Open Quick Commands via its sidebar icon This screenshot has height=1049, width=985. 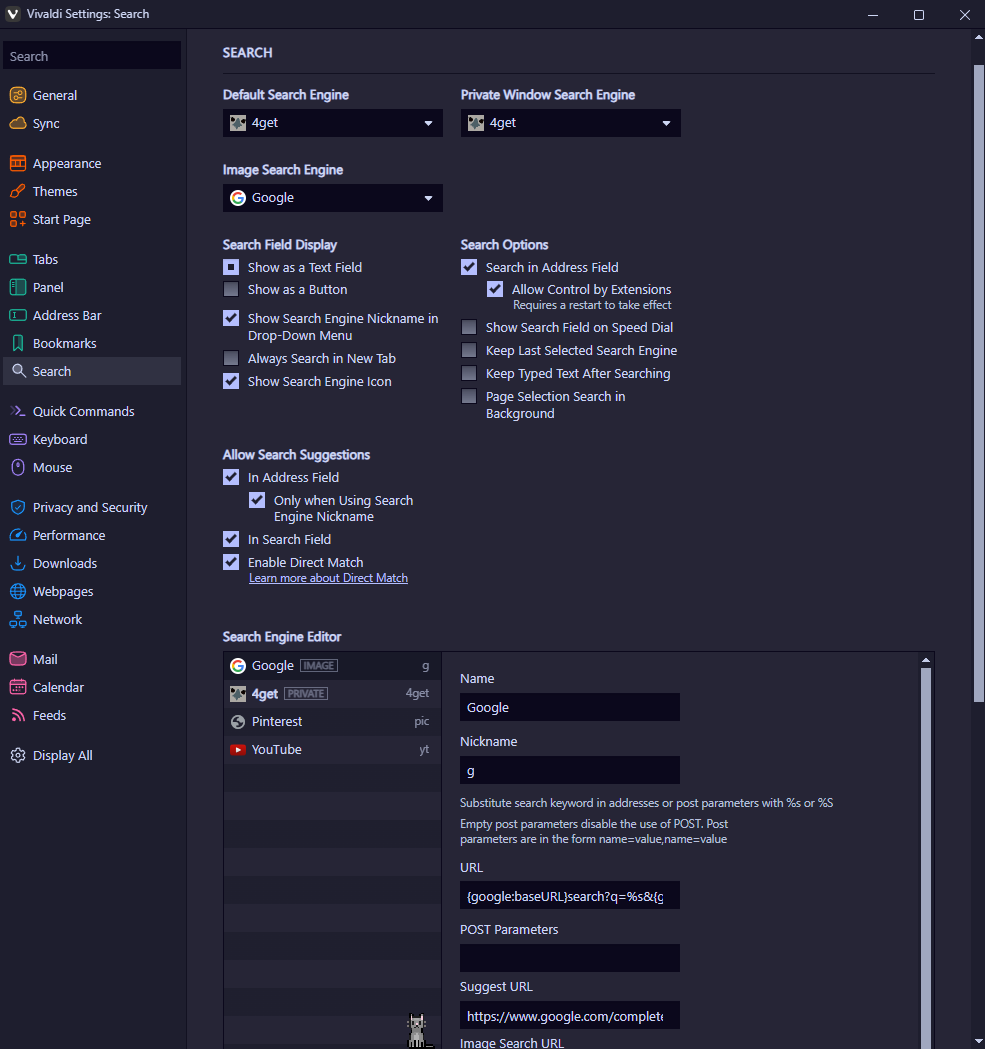[17, 411]
